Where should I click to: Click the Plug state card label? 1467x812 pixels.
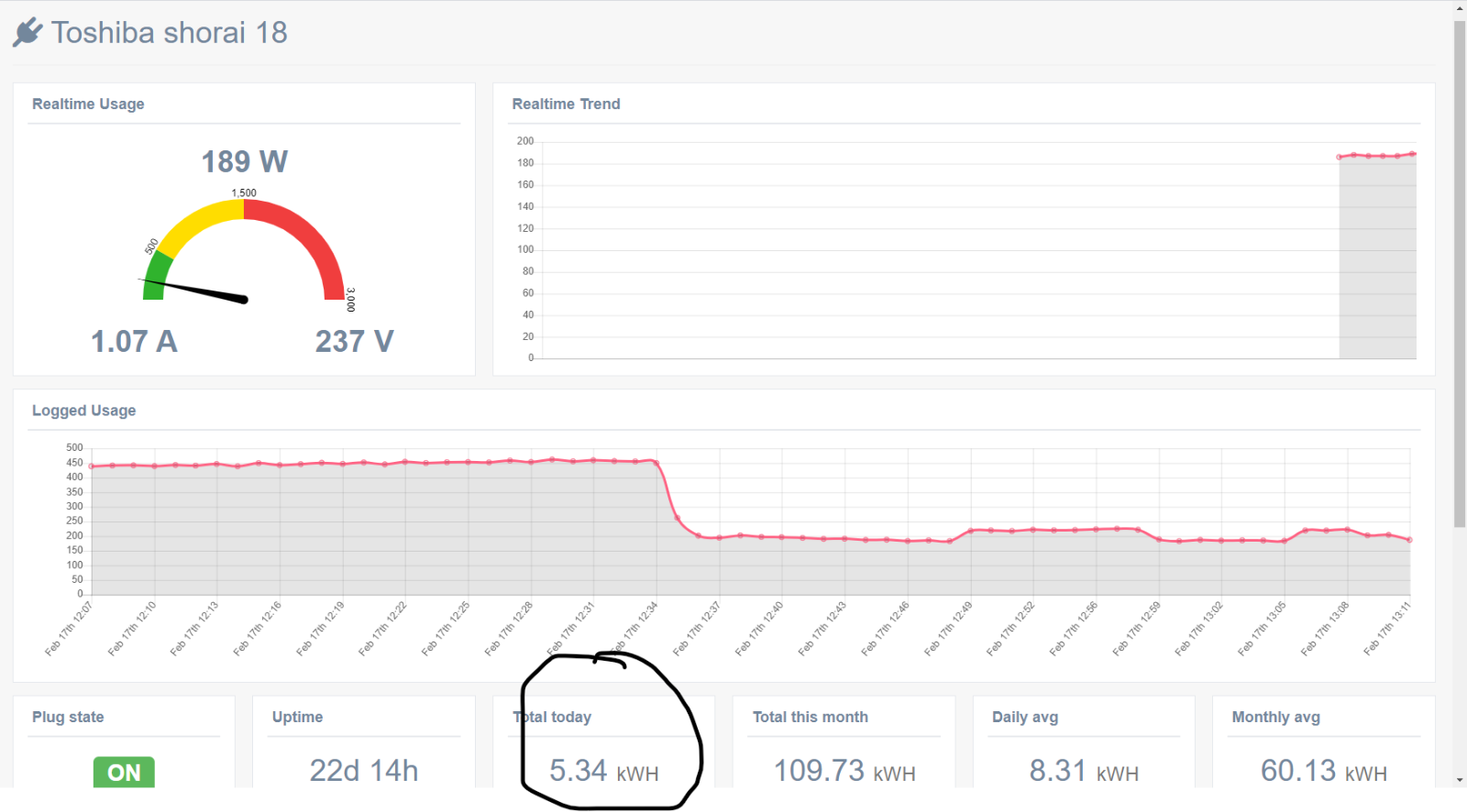point(68,717)
